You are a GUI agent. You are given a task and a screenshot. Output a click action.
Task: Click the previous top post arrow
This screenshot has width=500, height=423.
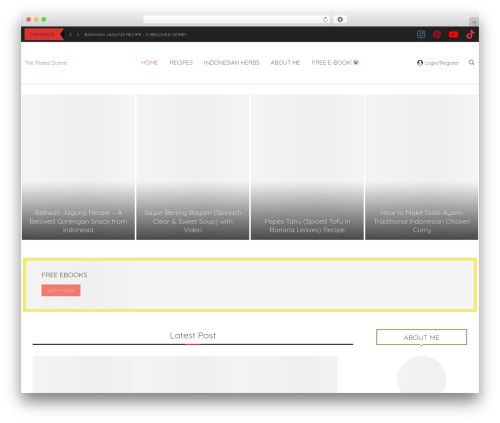click(x=70, y=34)
